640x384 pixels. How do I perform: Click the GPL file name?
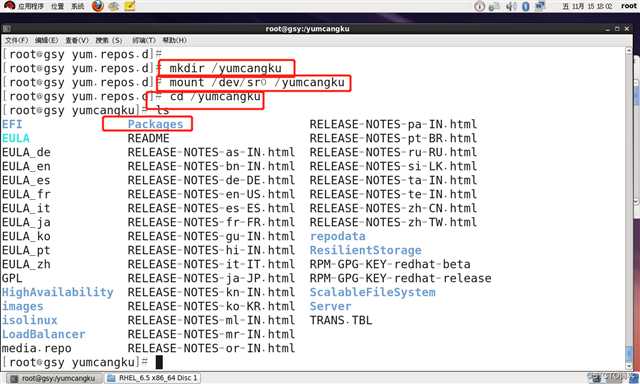(x=12, y=278)
